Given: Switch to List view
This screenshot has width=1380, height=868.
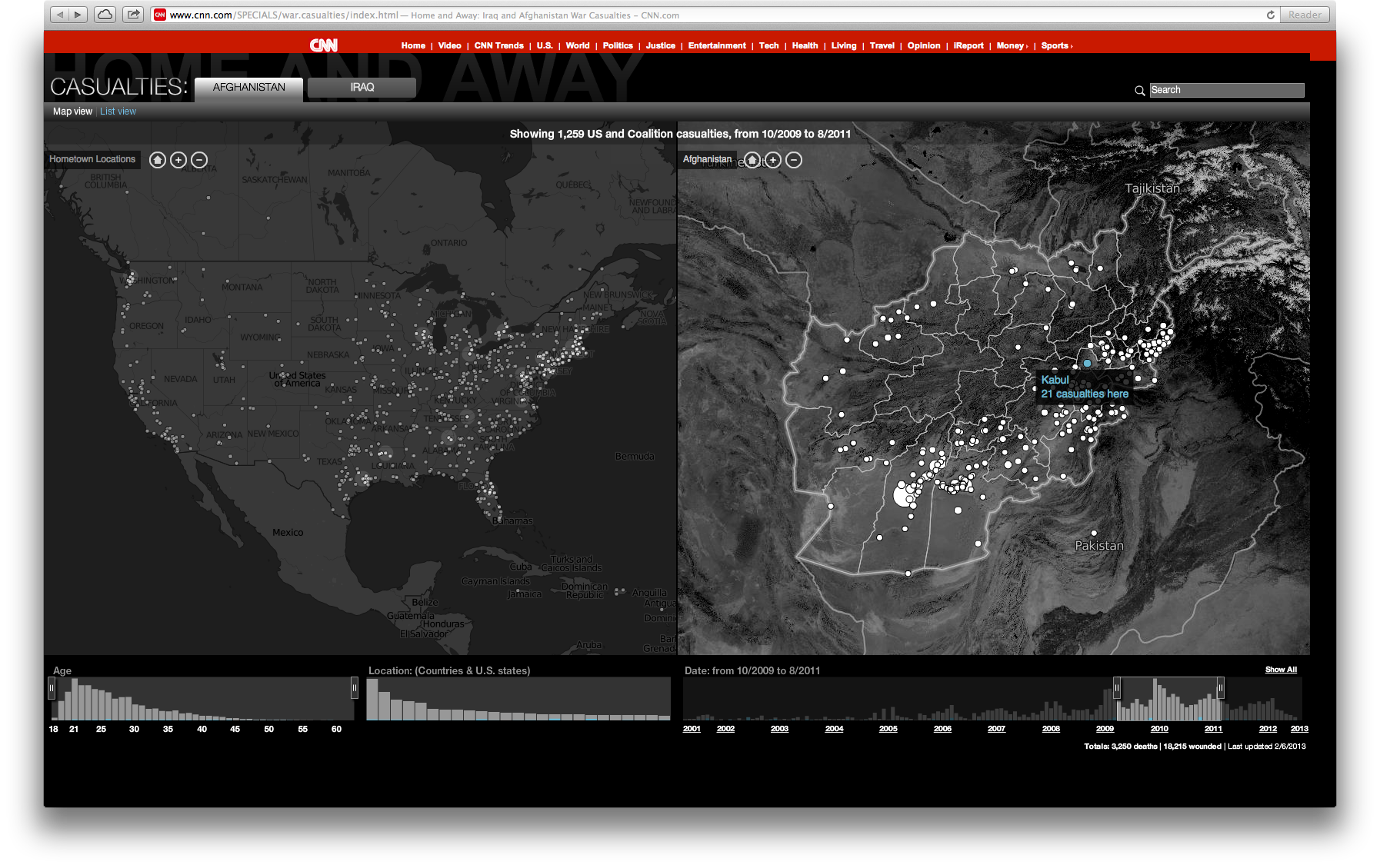Looking at the screenshot, I should pyautogui.click(x=118, y=111).
